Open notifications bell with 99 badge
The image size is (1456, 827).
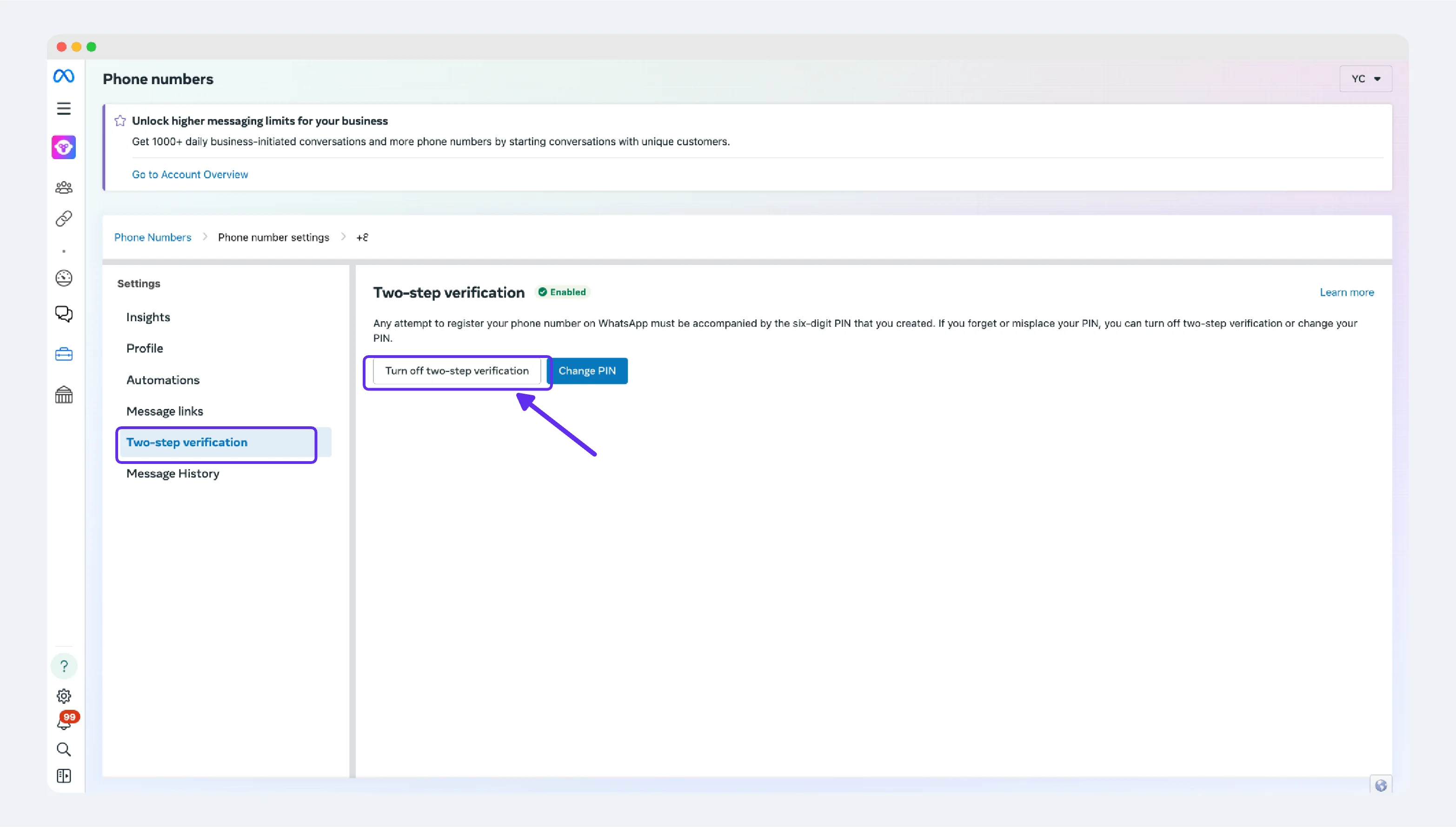tap(65, 721)
